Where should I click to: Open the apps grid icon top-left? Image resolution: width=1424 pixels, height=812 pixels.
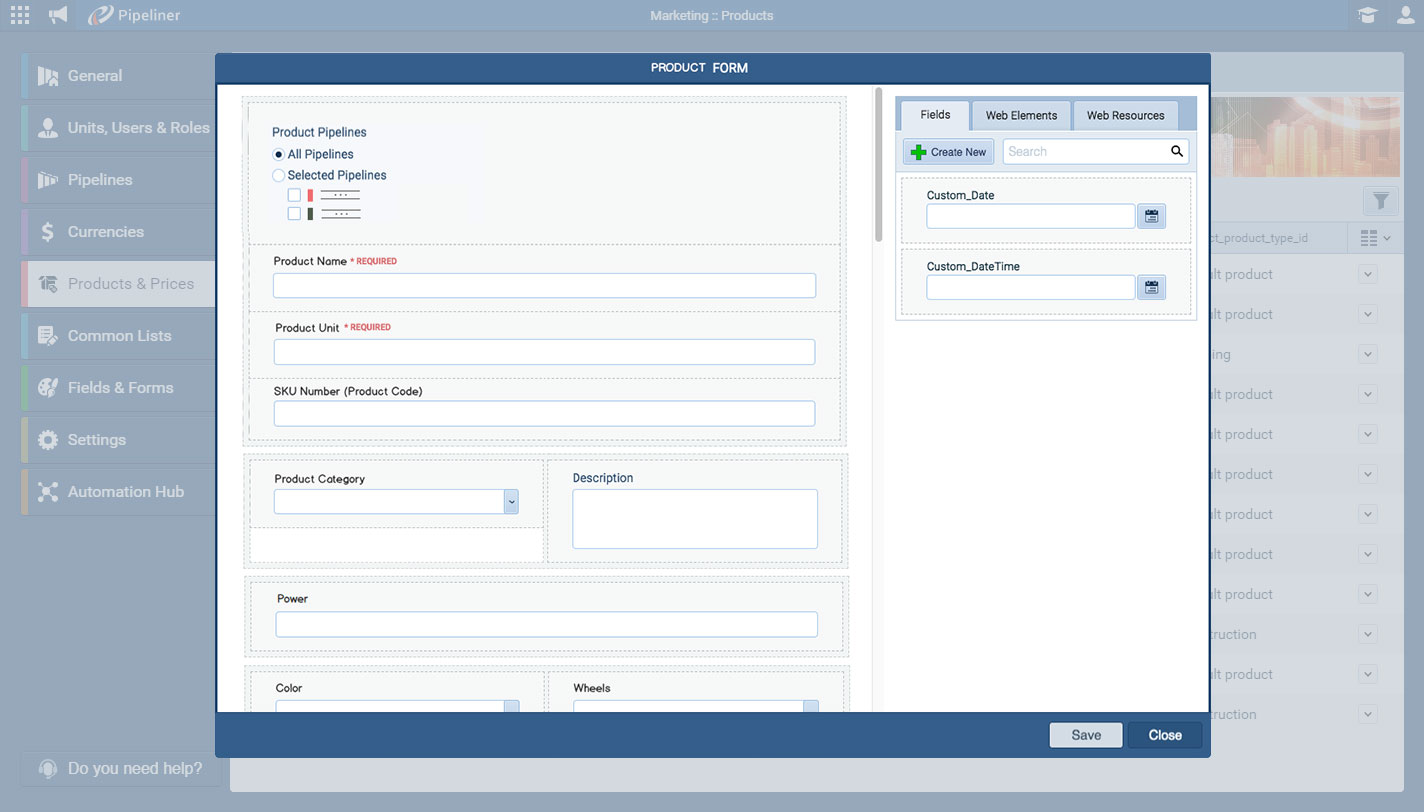tap(19, 15)
